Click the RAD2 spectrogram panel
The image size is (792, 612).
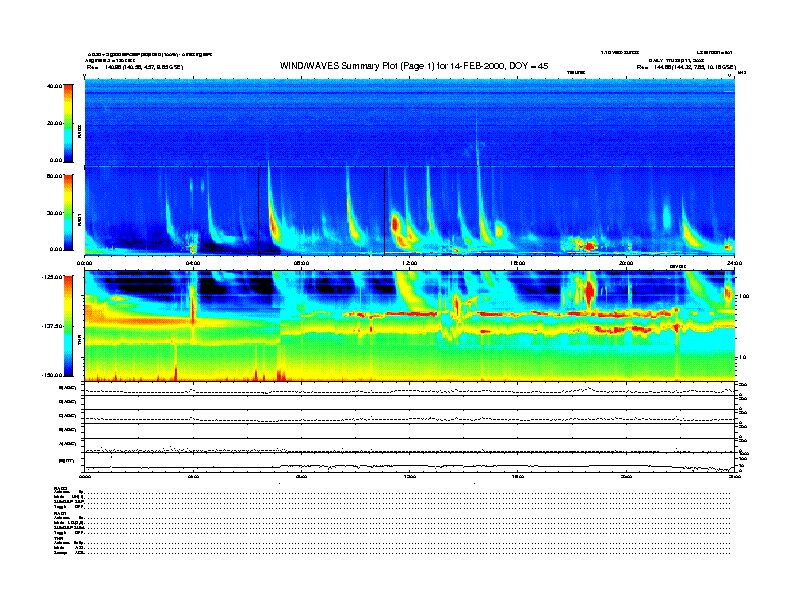(410, 122)
